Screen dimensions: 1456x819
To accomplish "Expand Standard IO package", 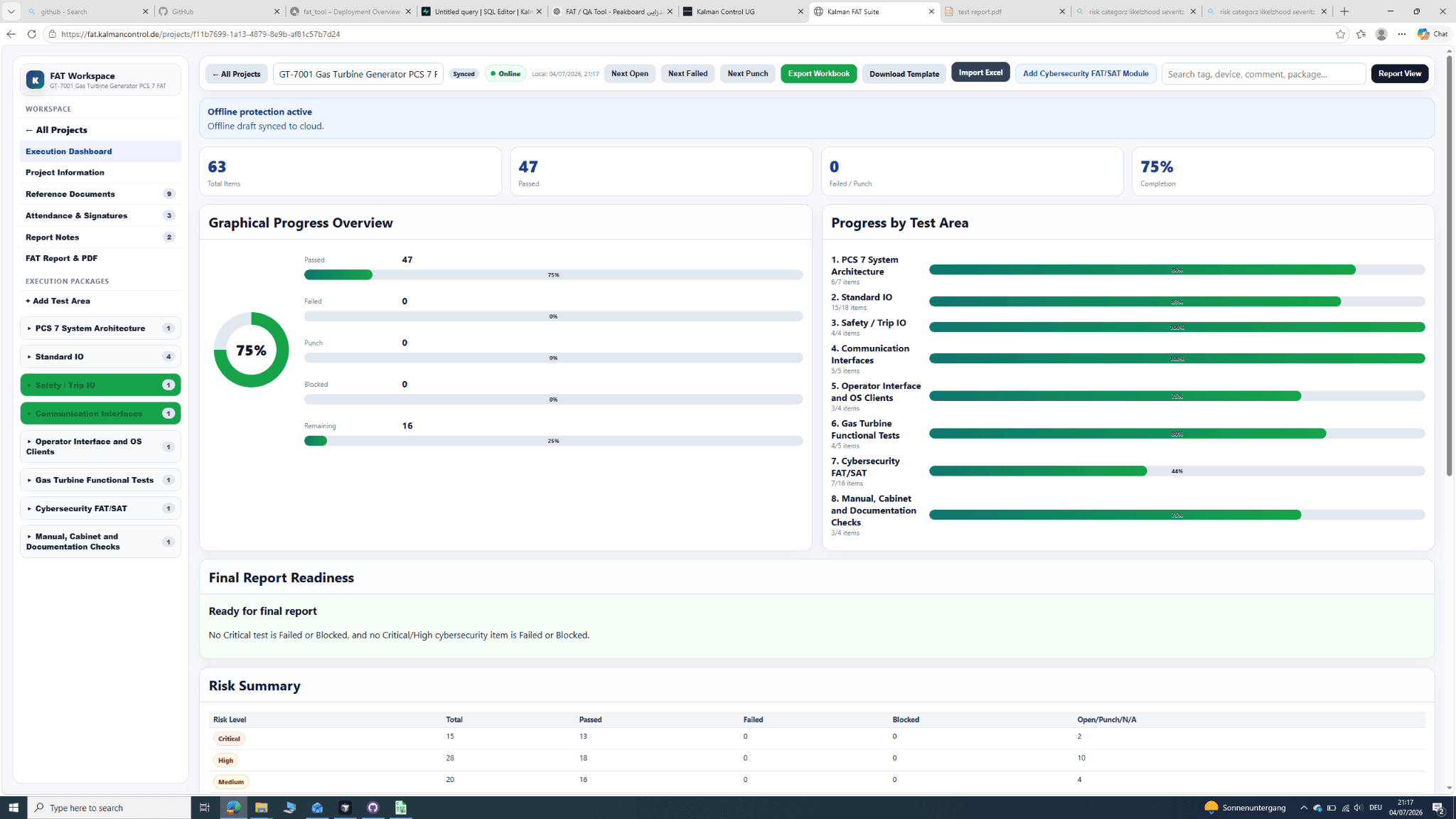I will [100, 357].
